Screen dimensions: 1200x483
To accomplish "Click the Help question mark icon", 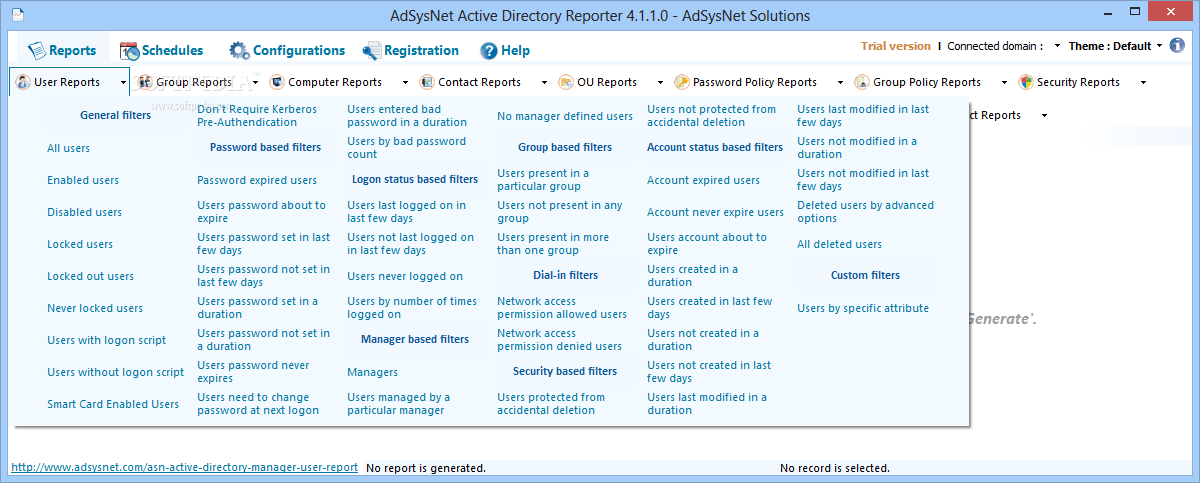I will [489, 50].
